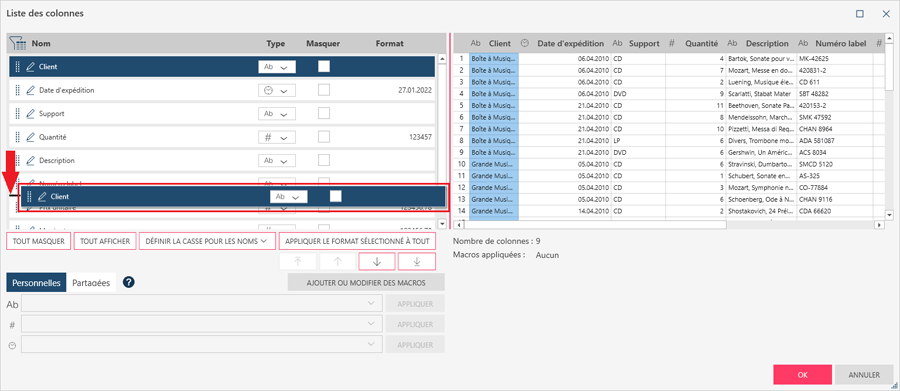Click the pencil edit icon for Quantité row
Viewport: 900px width, 391px height.
pyautogui.click(x=30, y=137)
